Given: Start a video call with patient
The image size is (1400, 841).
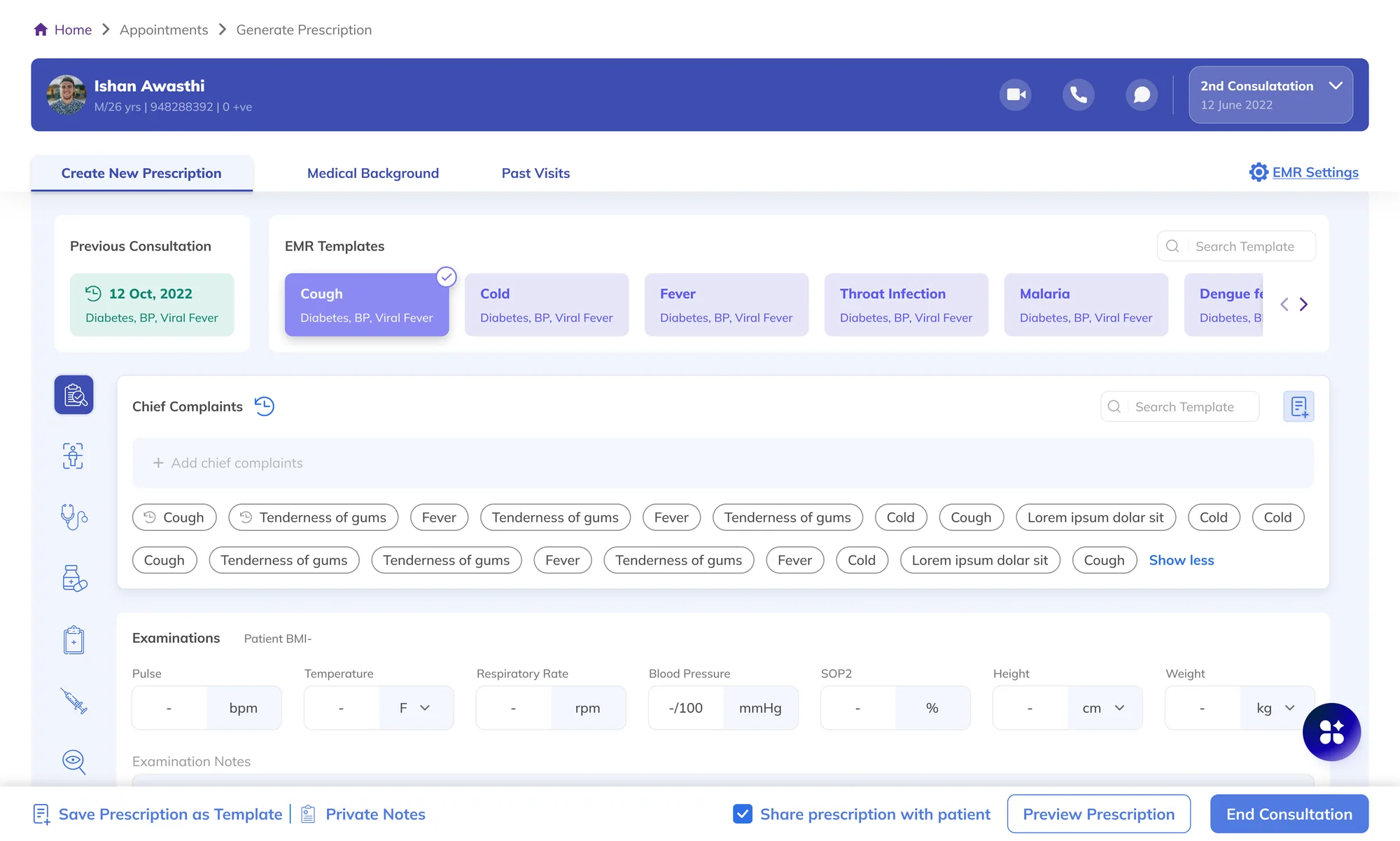Looking at the screenshot, I should (1015, 95).
